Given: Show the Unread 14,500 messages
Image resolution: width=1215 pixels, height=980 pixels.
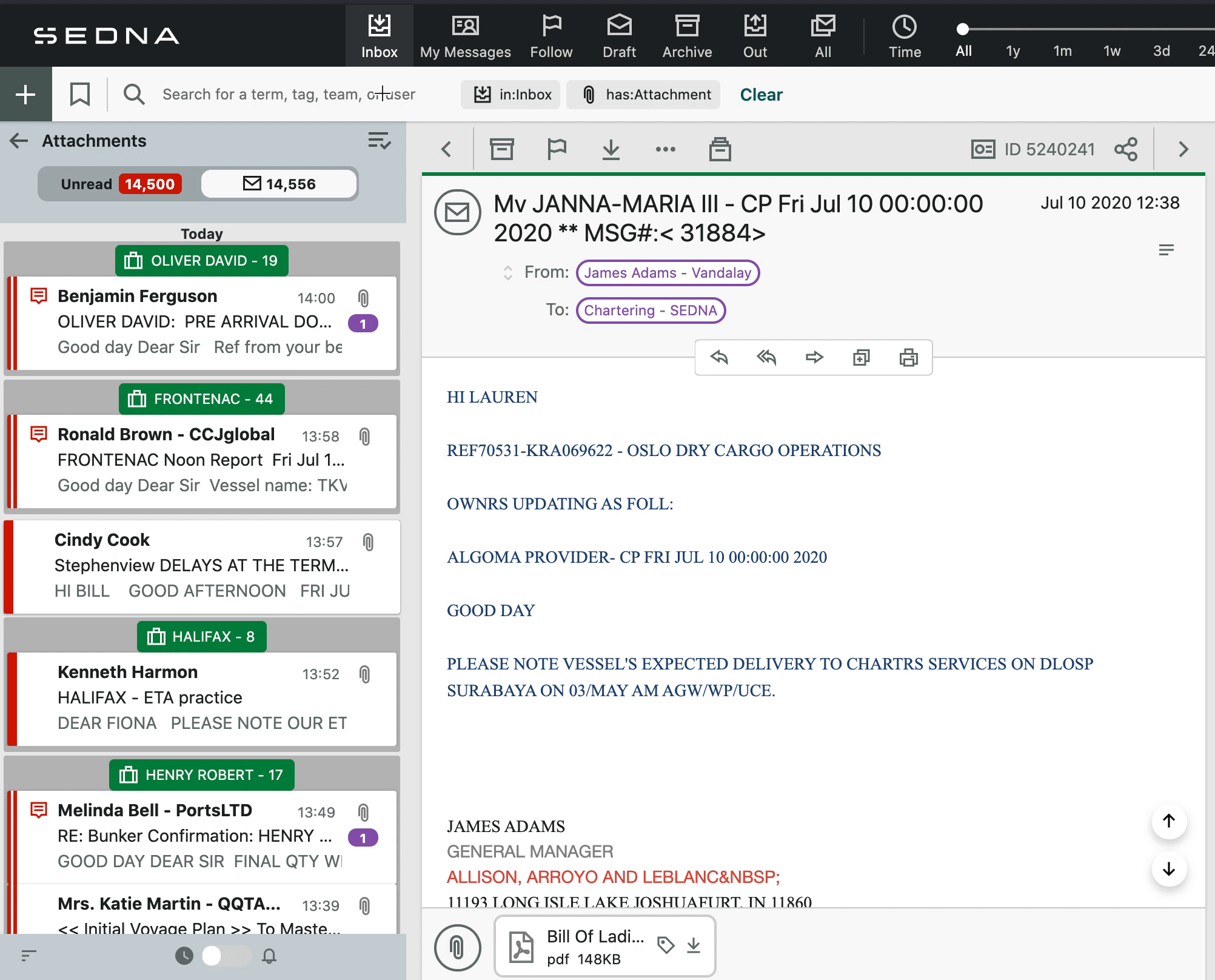Looking at the screenshot, I should [120, 184].
